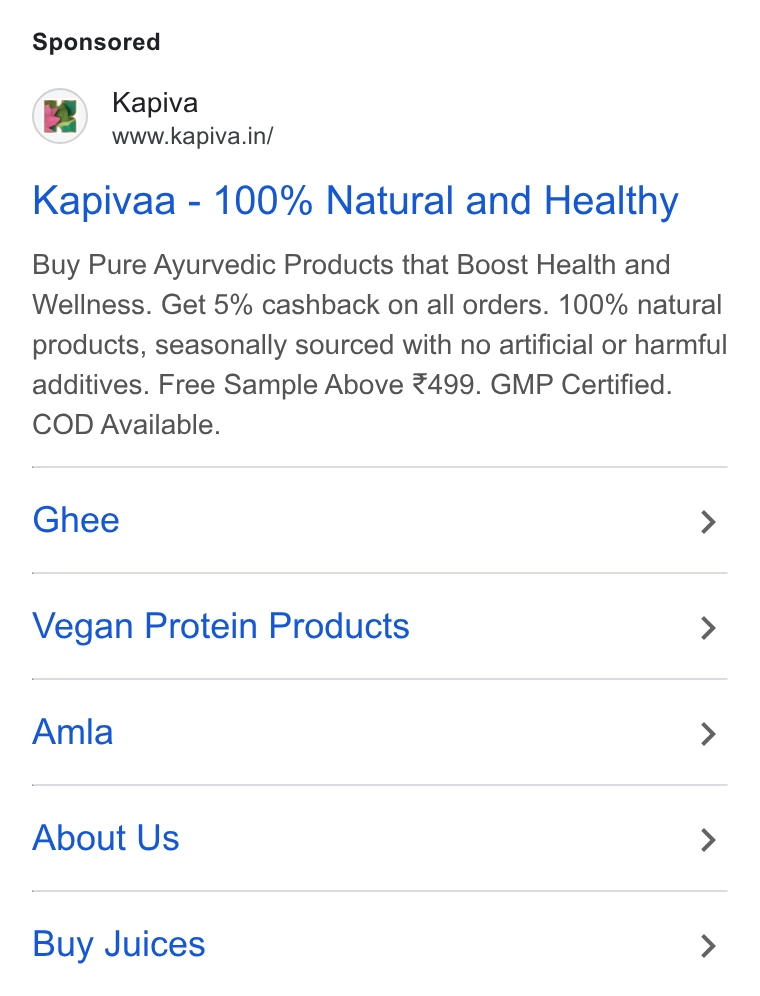Click the Kapiva logo icon
This screenshot has width=760, height=996.
coord(60,116)
